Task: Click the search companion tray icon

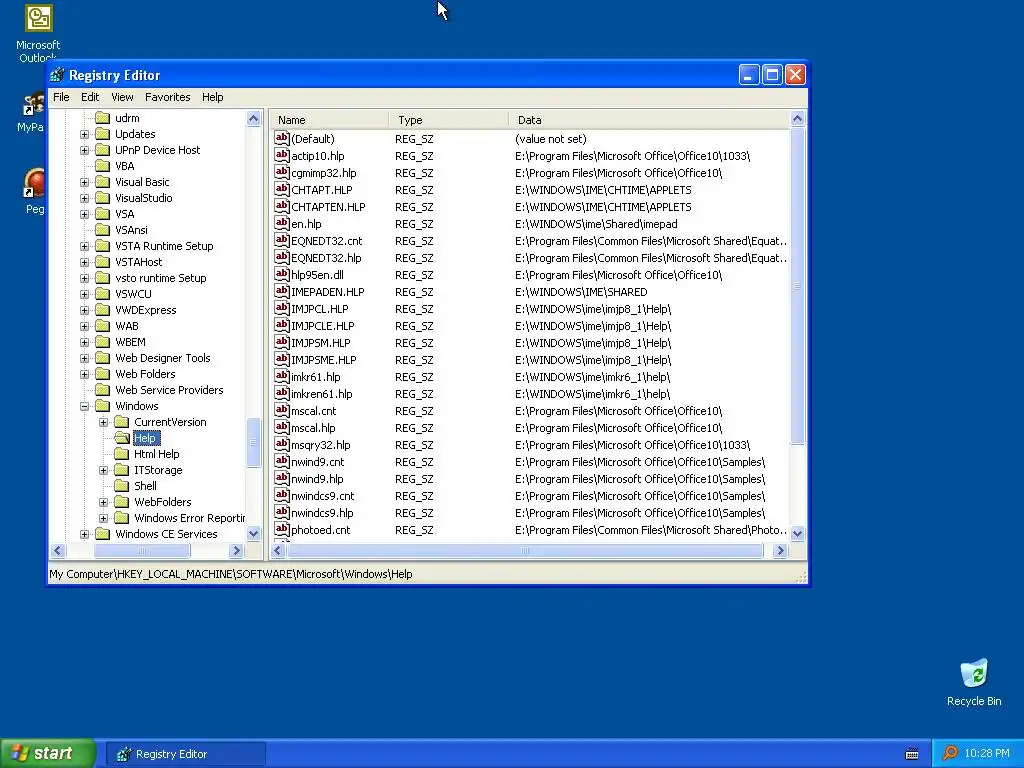Action: 950,753
